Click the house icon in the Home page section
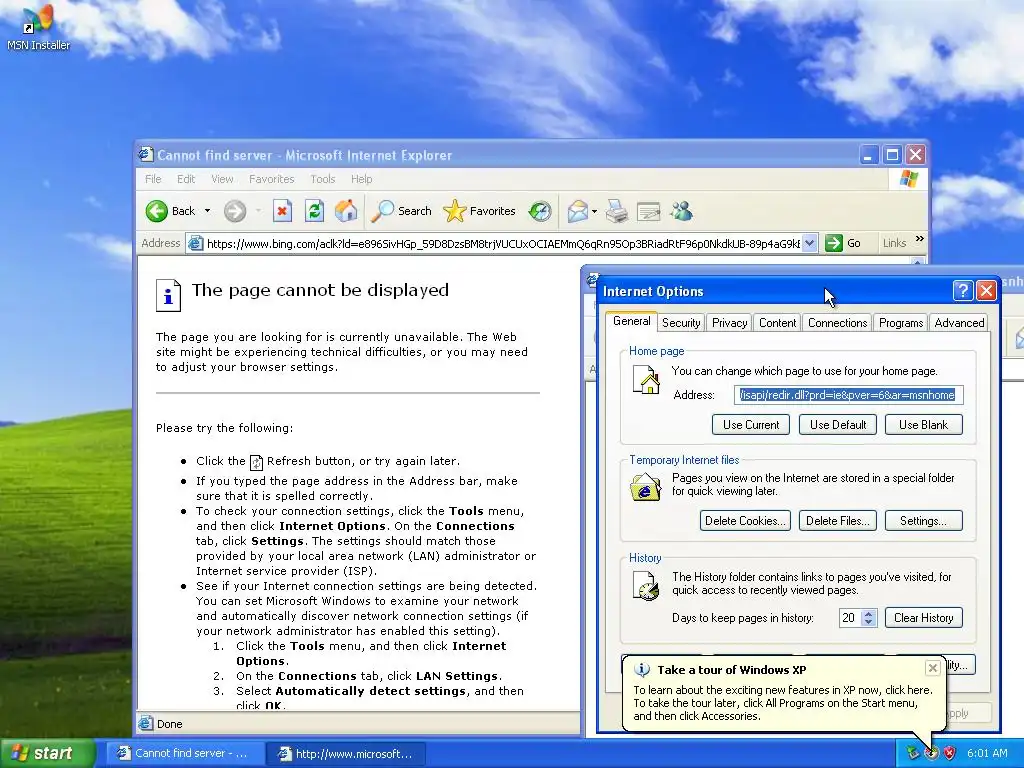 tap(647, 379)
